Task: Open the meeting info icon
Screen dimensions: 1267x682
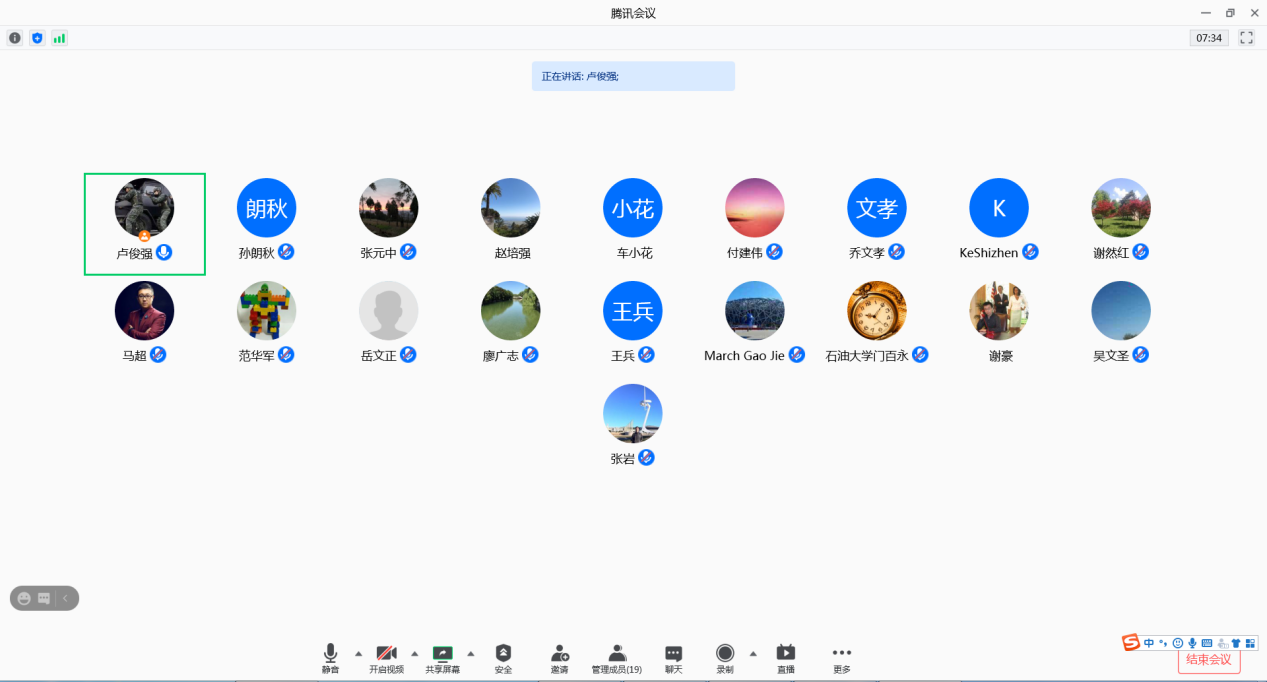Action: 15,38
